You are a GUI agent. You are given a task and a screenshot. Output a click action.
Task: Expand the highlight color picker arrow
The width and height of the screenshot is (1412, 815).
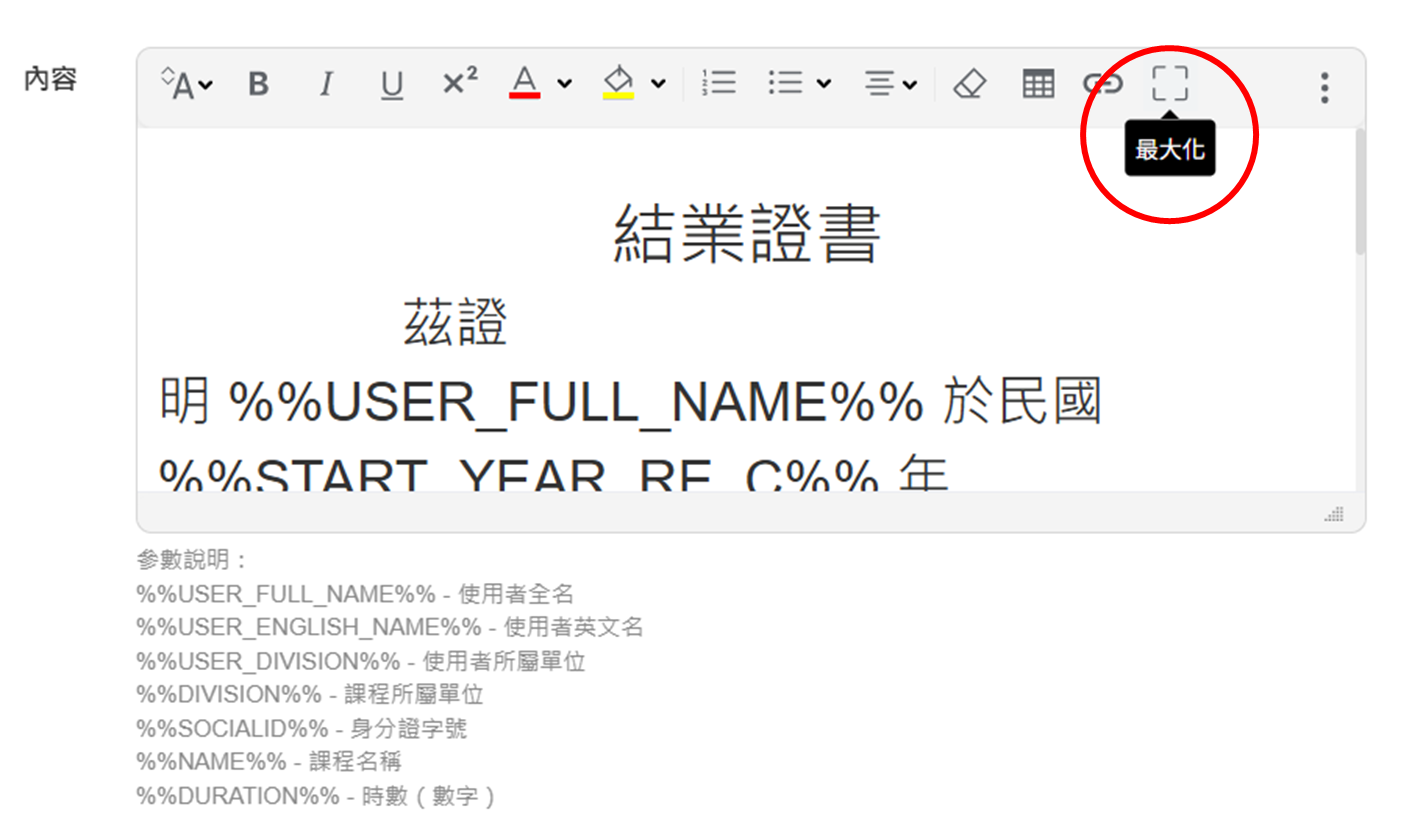658,84
